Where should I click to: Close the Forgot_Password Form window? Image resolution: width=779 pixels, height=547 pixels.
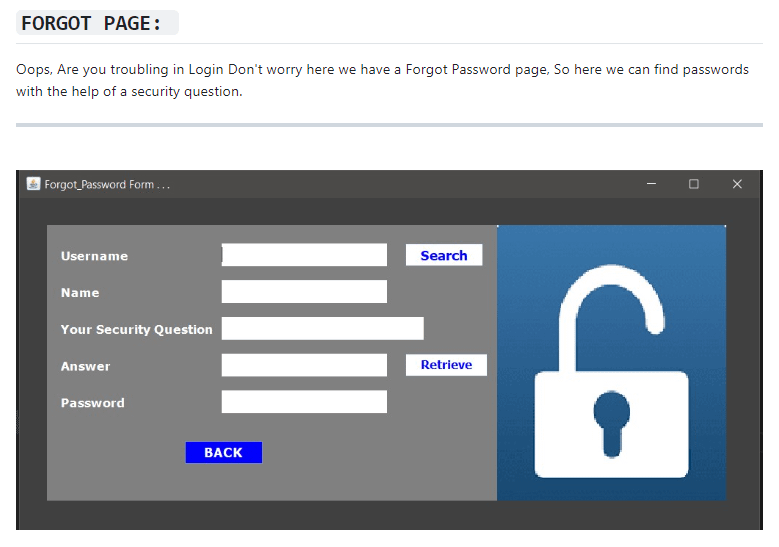[737, 184]
